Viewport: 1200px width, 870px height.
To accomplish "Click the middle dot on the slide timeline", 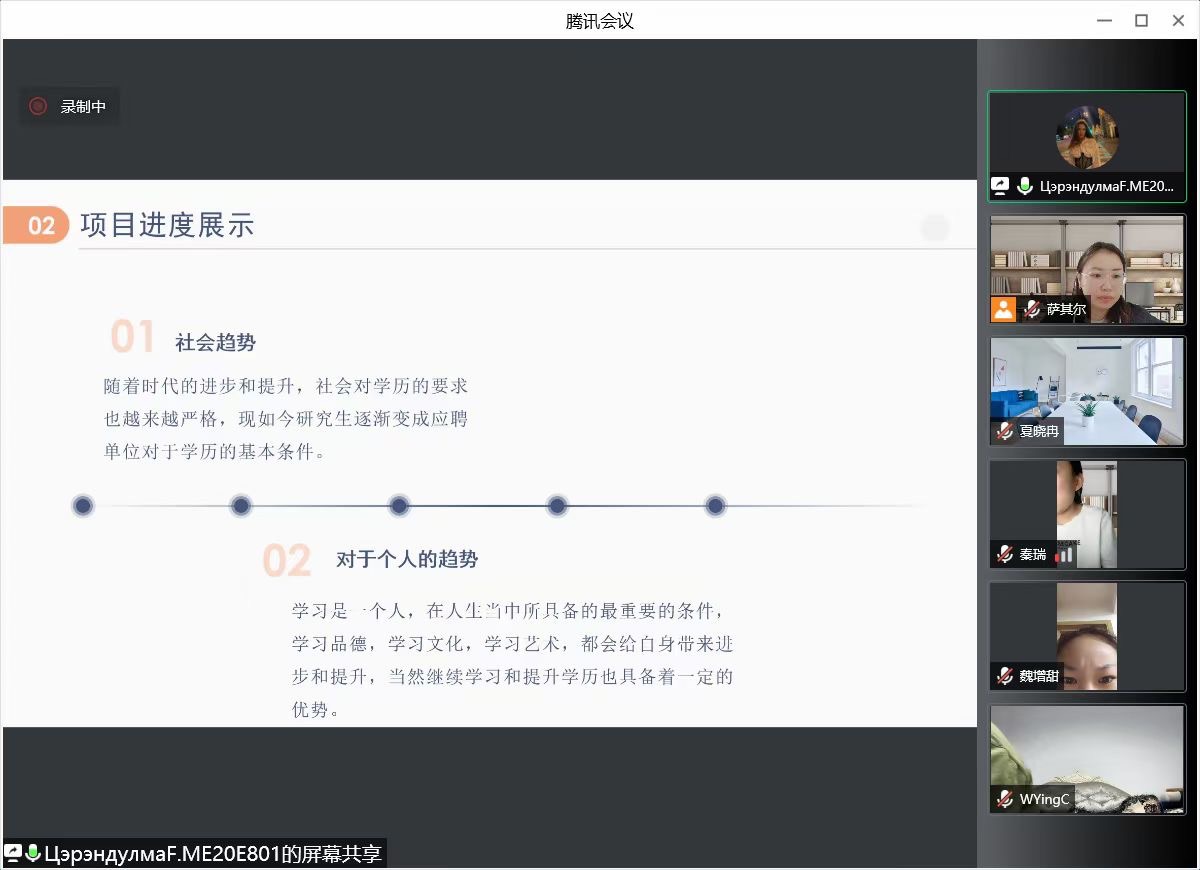I will tap(399, 506).
